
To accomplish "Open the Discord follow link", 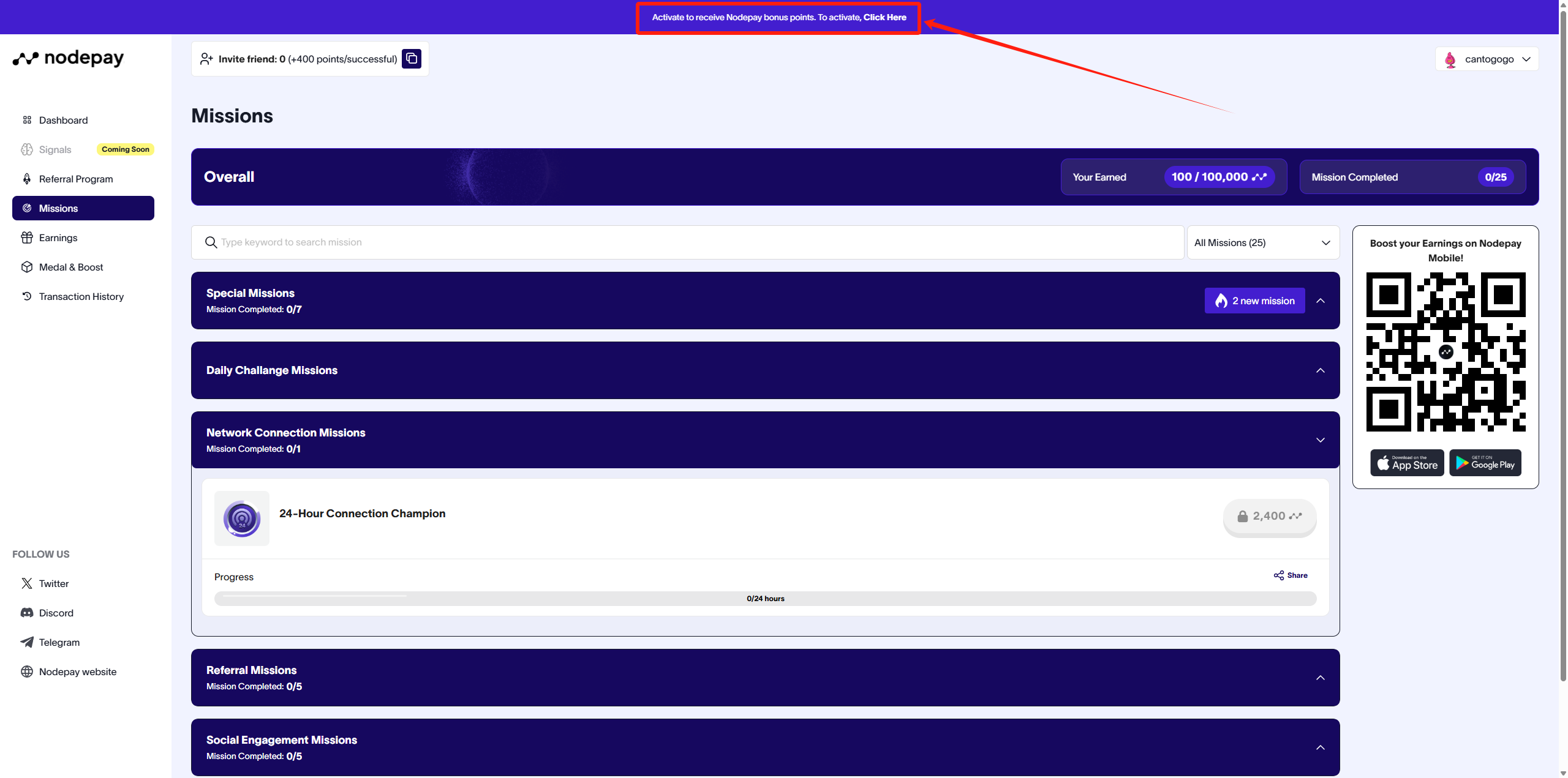I will click(56, 613).
